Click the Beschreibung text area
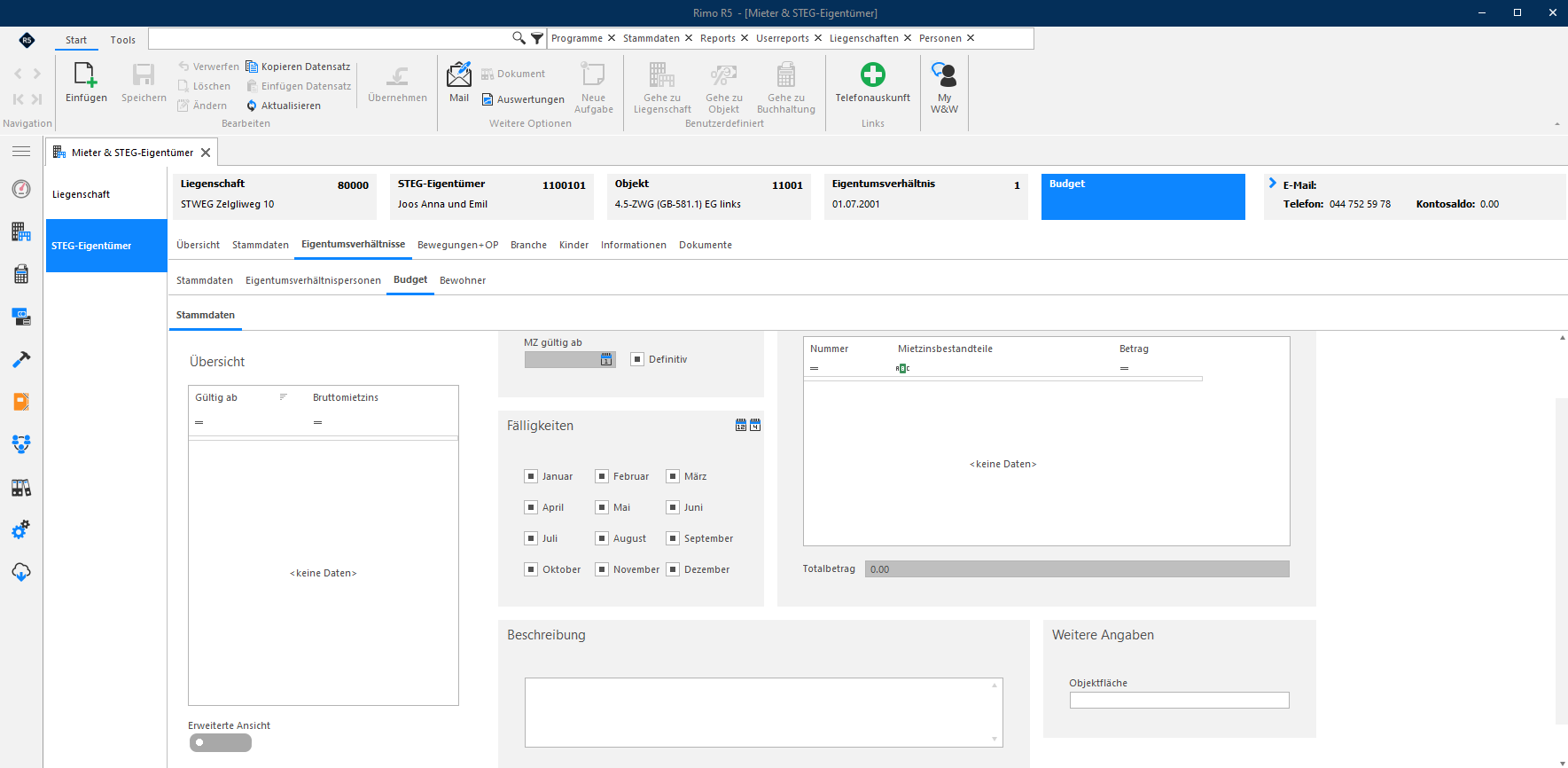 764,712
